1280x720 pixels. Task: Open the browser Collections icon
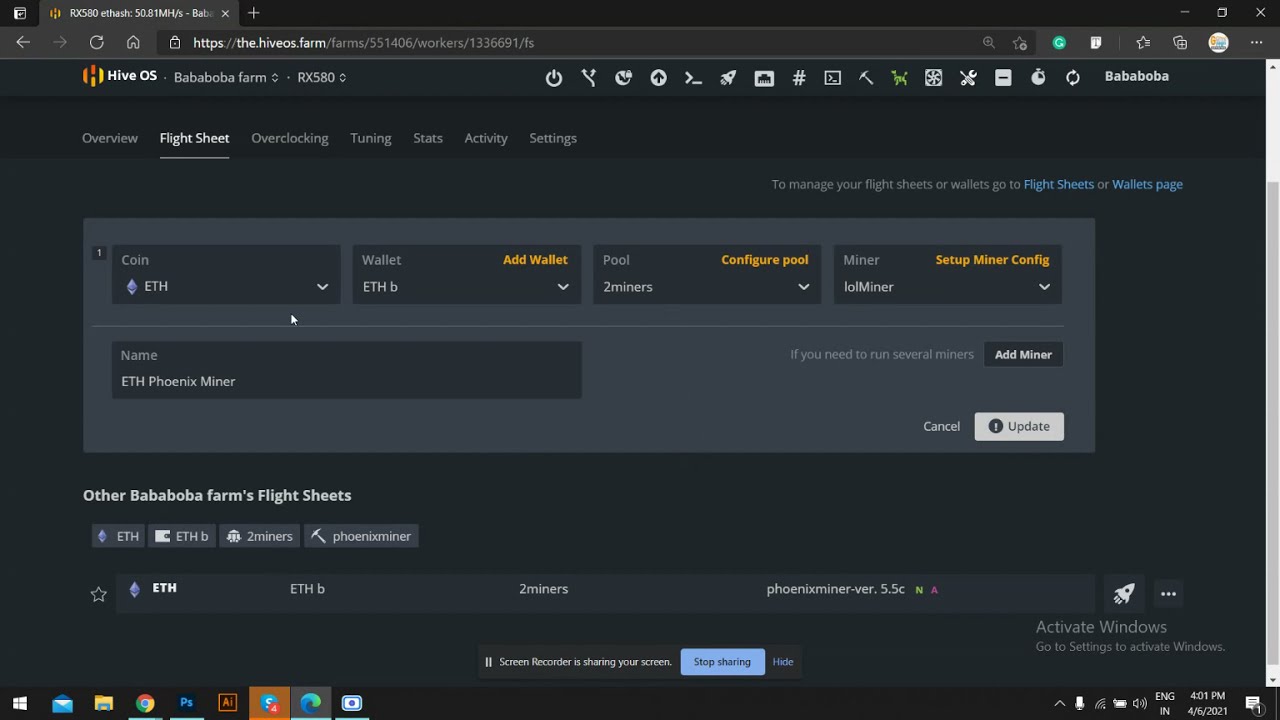(1180, 43)
